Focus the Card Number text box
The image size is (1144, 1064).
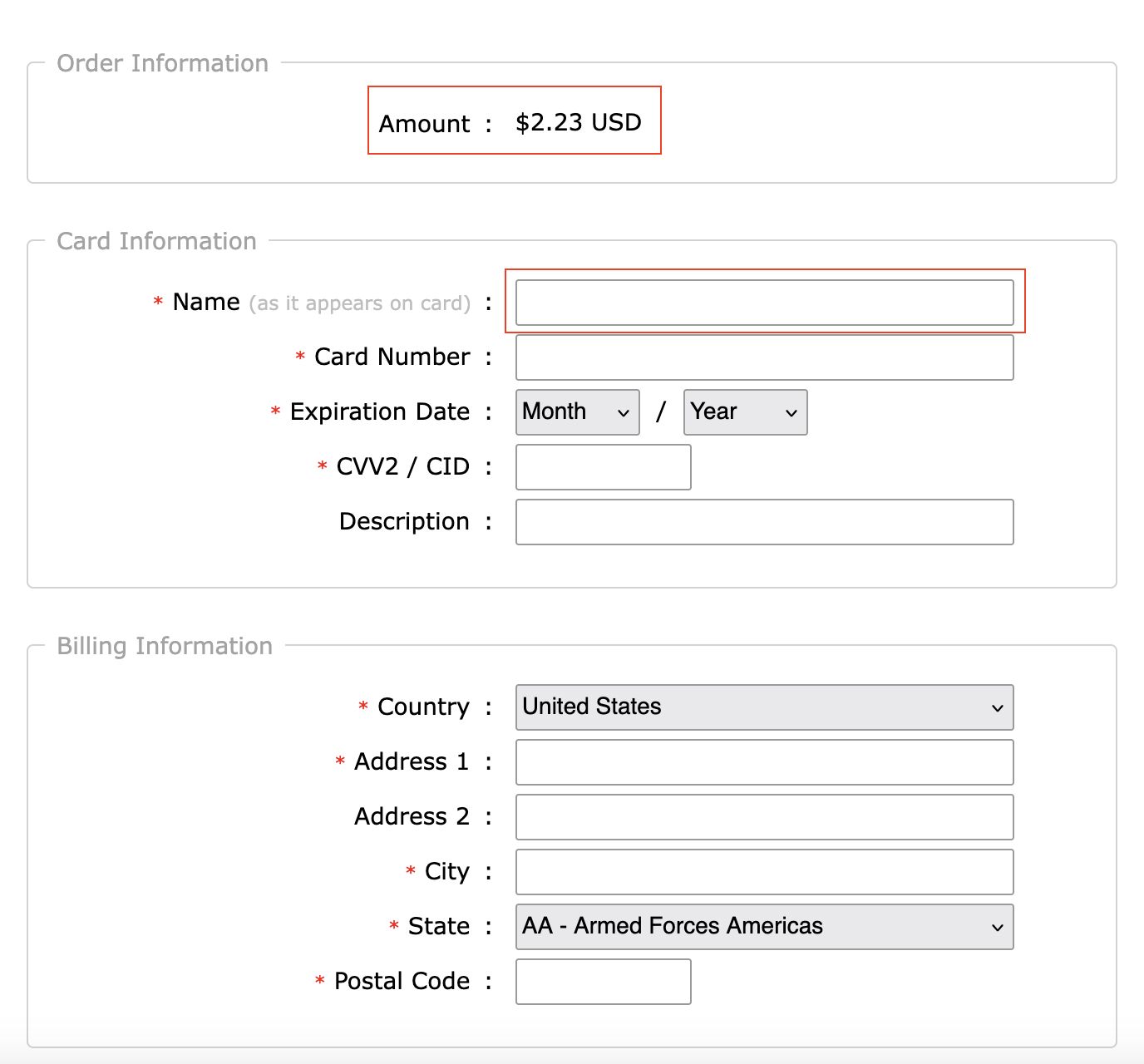[764, 357]
